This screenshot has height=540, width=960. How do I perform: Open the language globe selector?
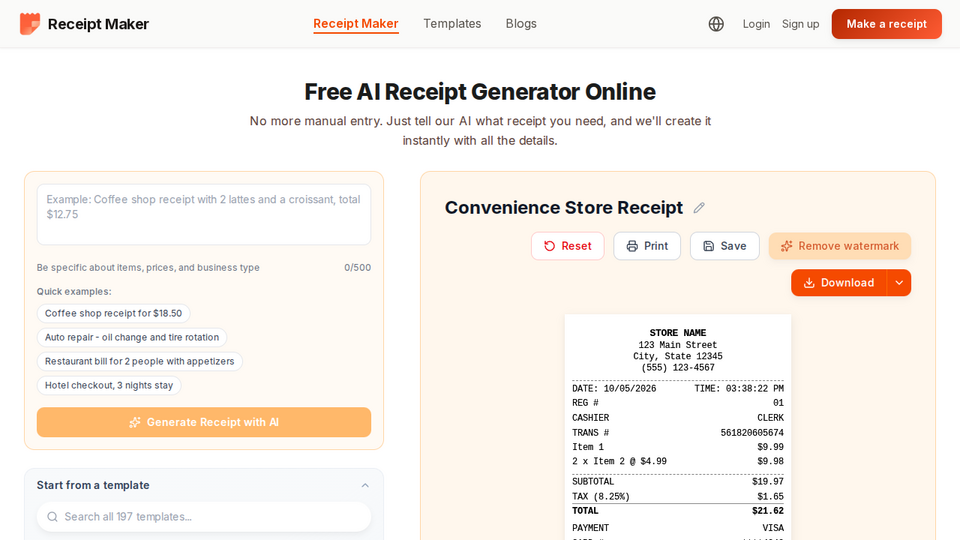click(x=716, y=24)
